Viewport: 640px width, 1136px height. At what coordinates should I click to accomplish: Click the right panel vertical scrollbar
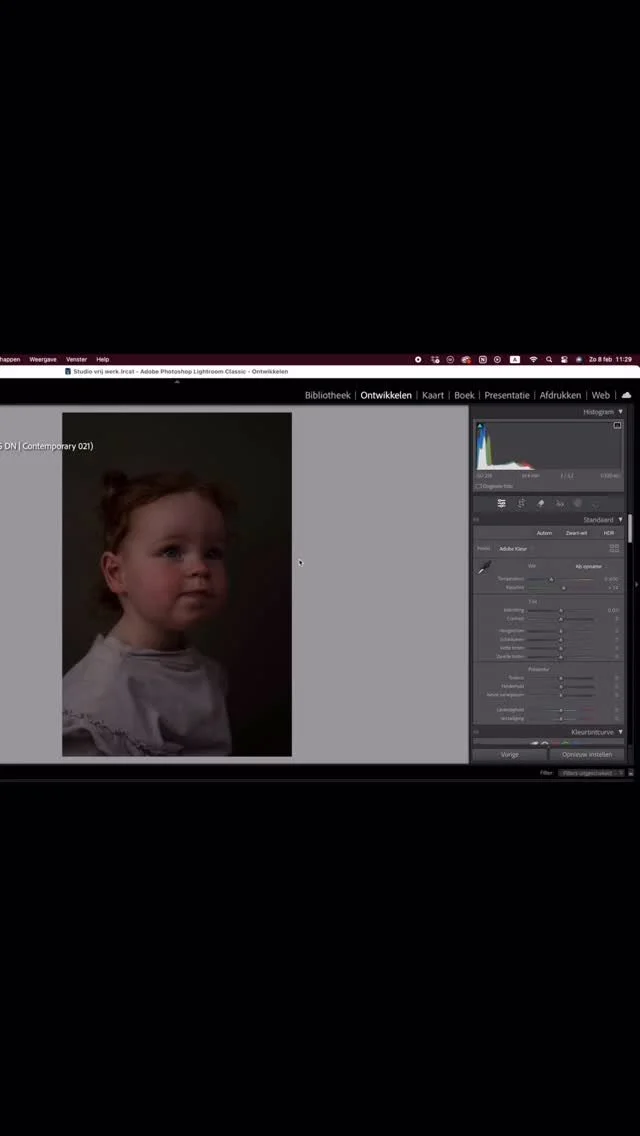tap(630, 527)
